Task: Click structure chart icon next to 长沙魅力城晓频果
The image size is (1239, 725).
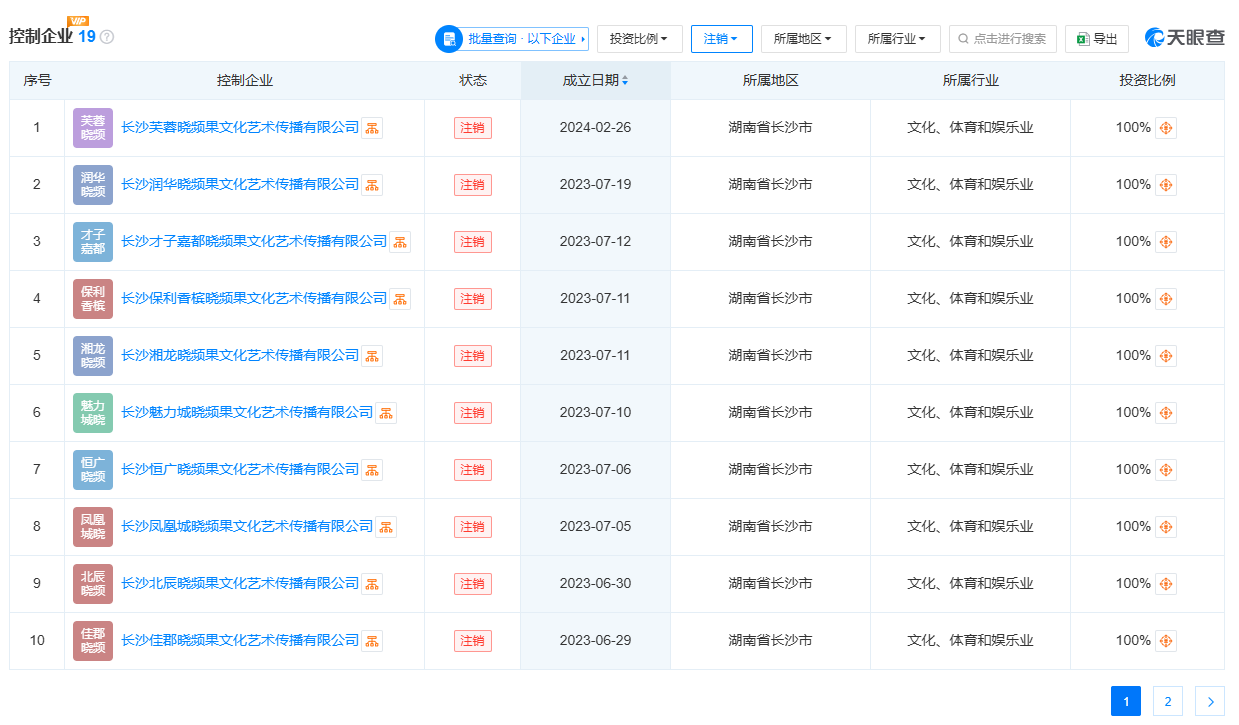Action: pyautogui.click(x=386, y=413)
